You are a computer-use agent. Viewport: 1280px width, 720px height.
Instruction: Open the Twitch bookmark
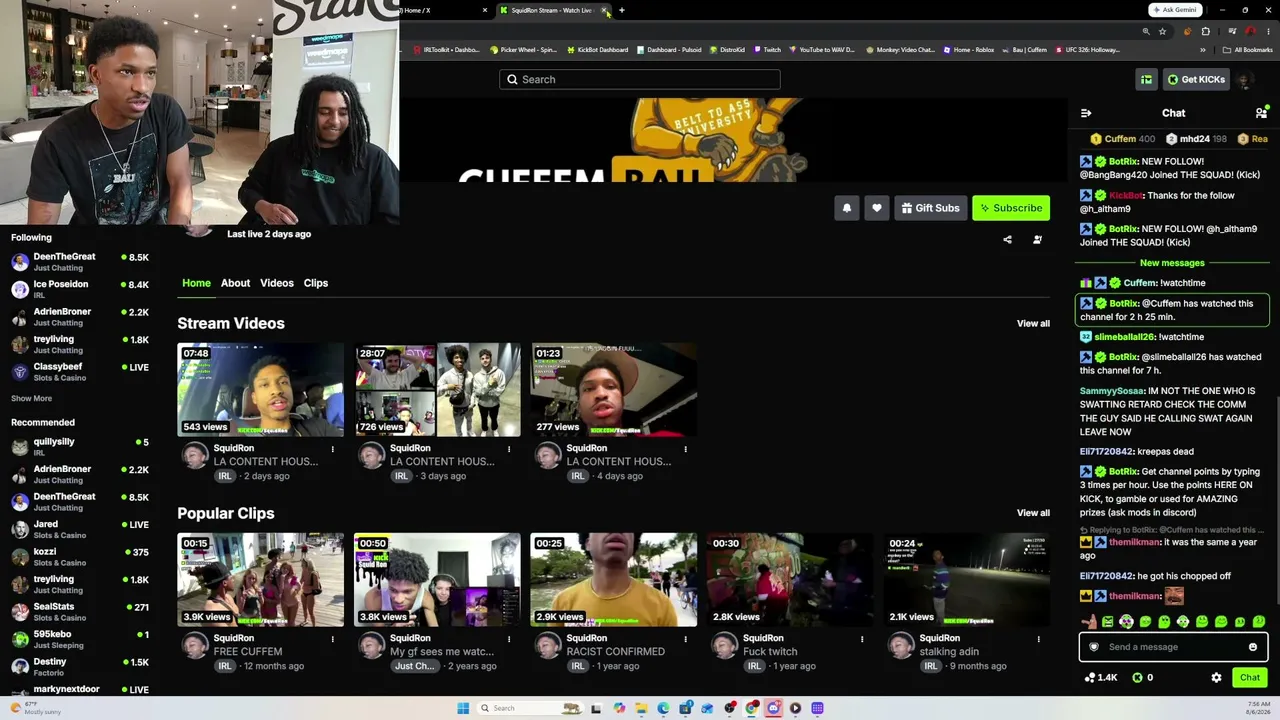click(767, 49)
